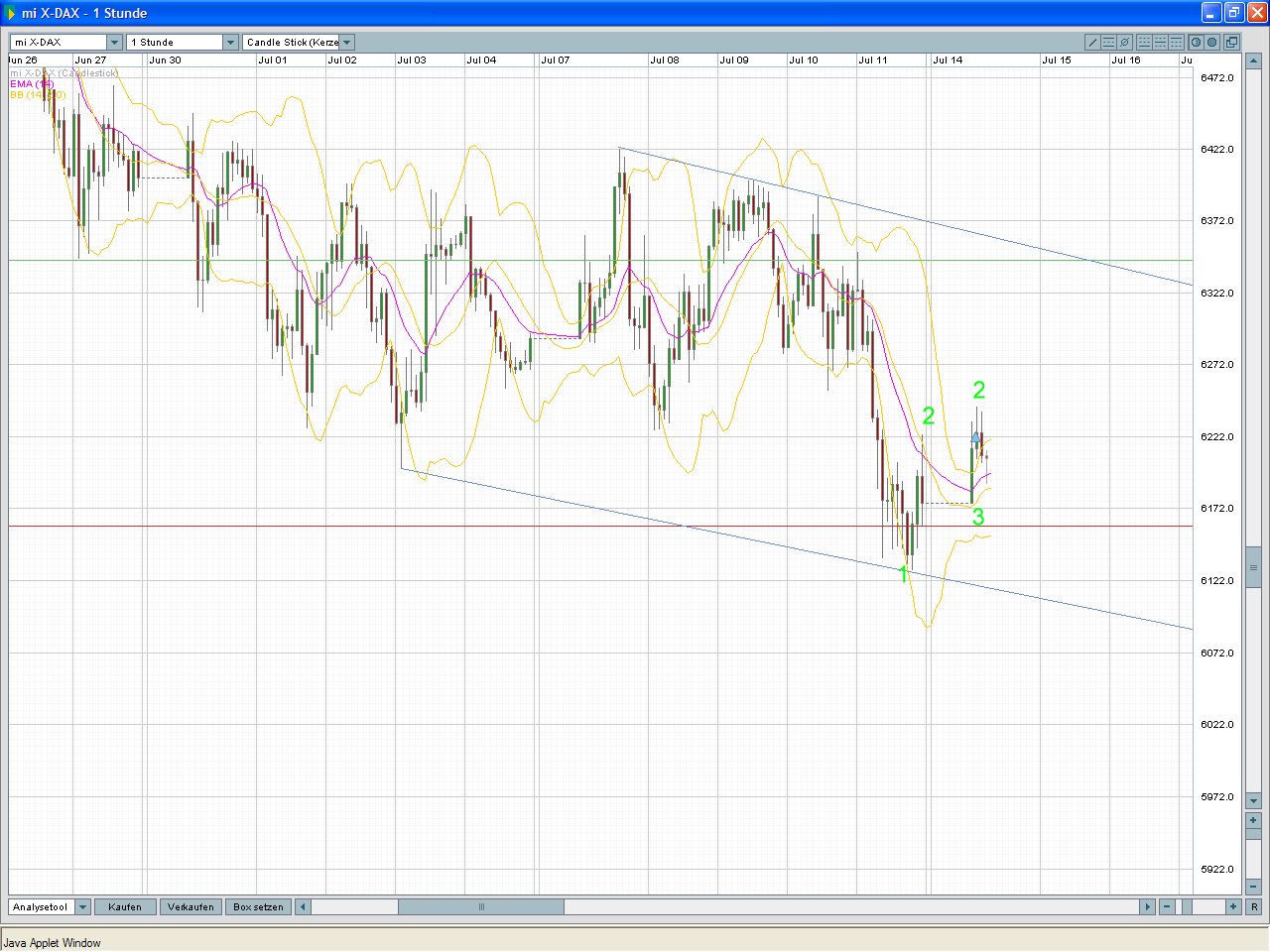The height and width of the screenshot is (952, 1270).
Task: Expand the Analysetool dropdown
Action: [x=83, y=907]
